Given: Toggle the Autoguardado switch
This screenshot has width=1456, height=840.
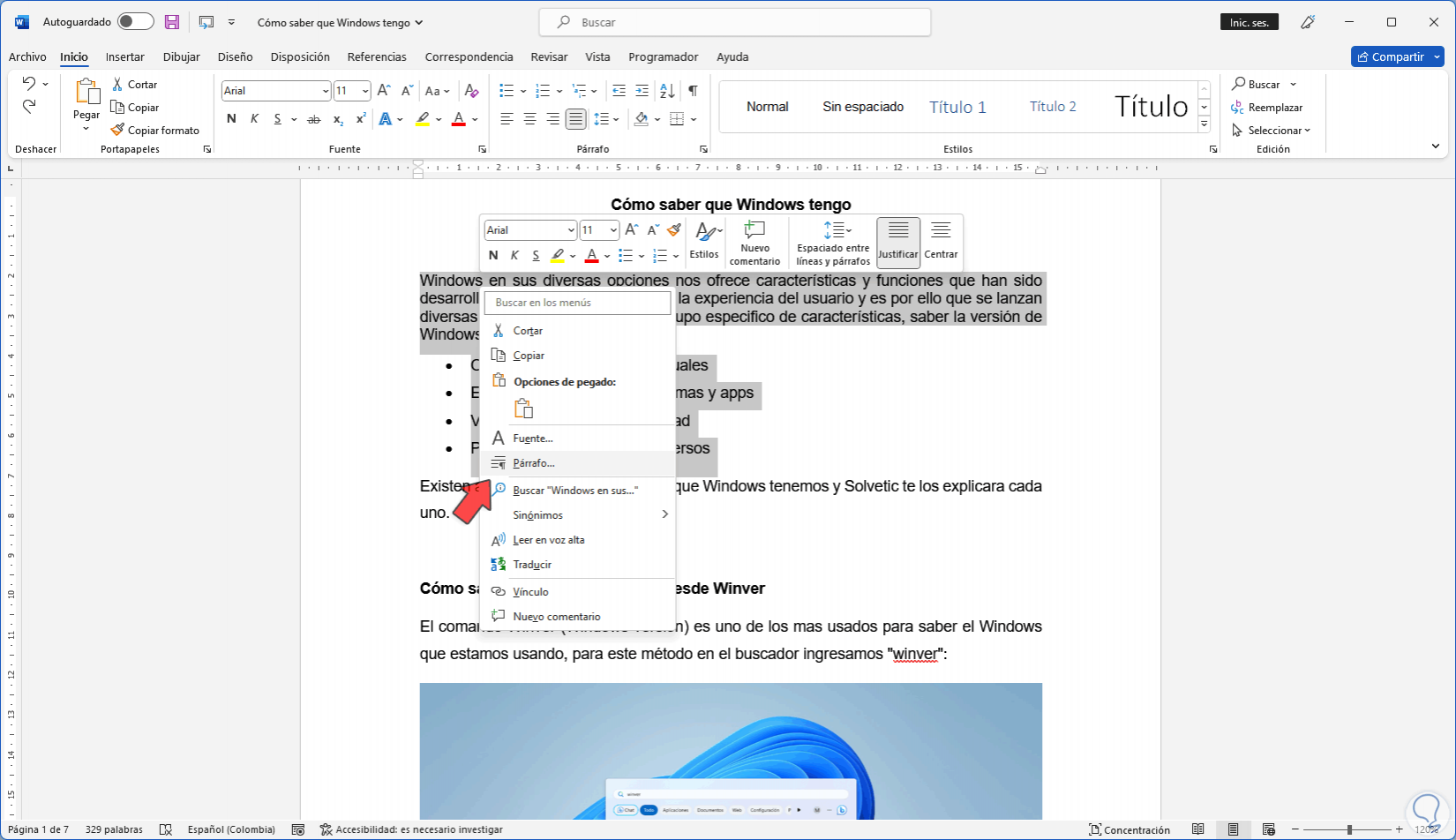Looking at the screenshot, I should pos(136,22).
